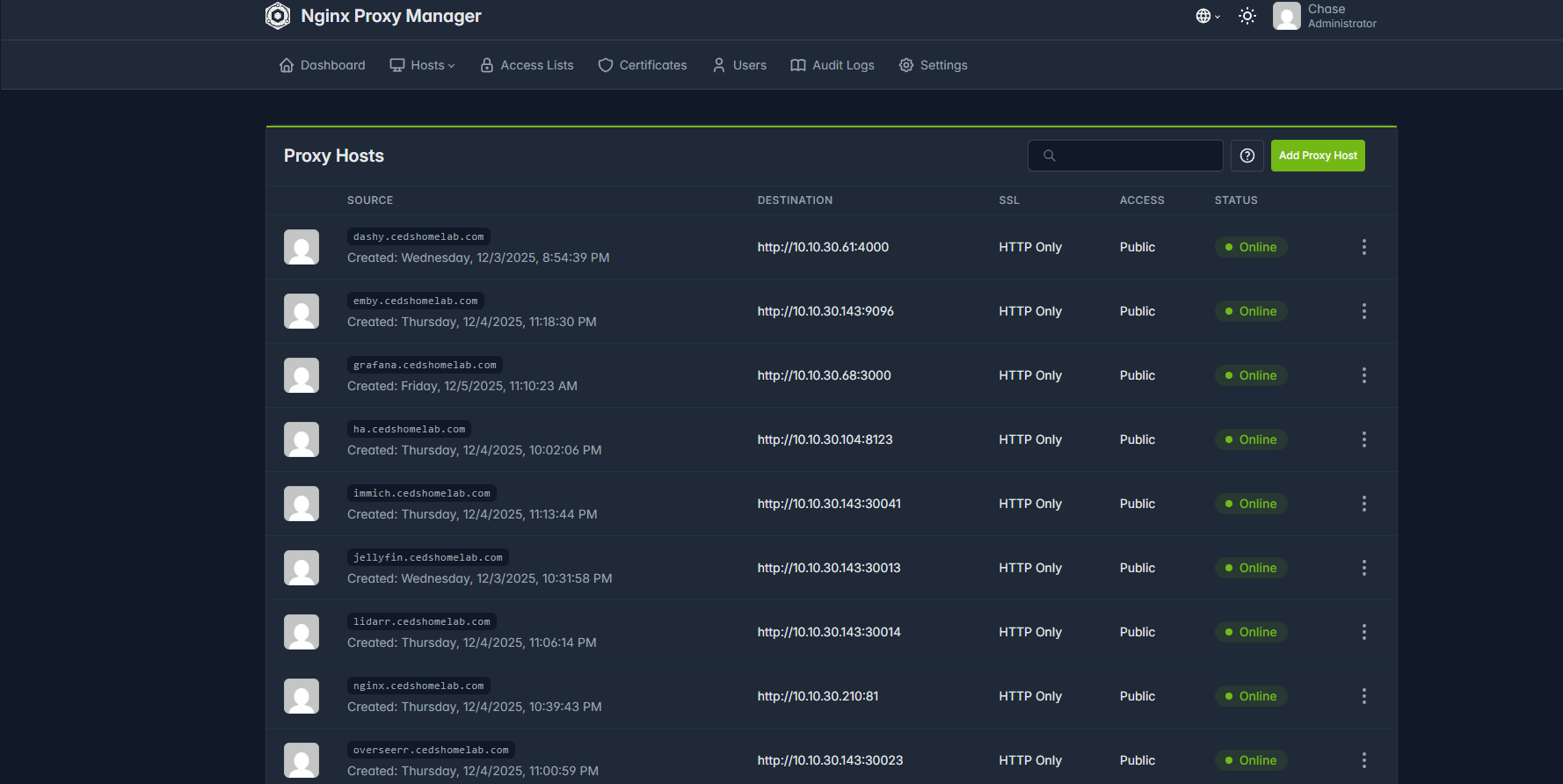The width and height of the screenshot is (1563, 784).
Task: Open actions menu for immich.cedshomelab.com
Action: [x=1364, y=504]
